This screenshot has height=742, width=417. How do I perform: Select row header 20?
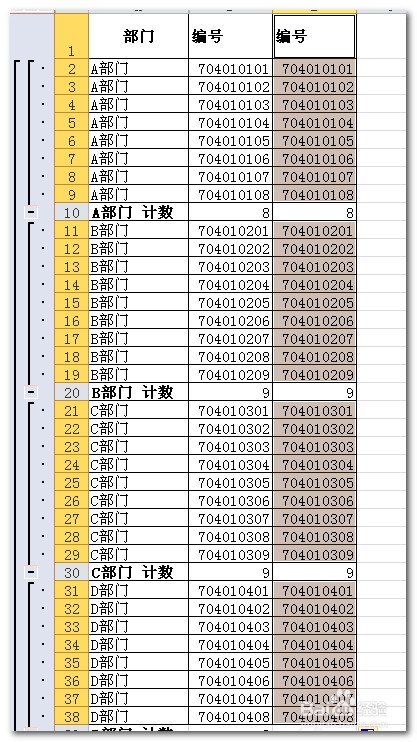[71, 392]
